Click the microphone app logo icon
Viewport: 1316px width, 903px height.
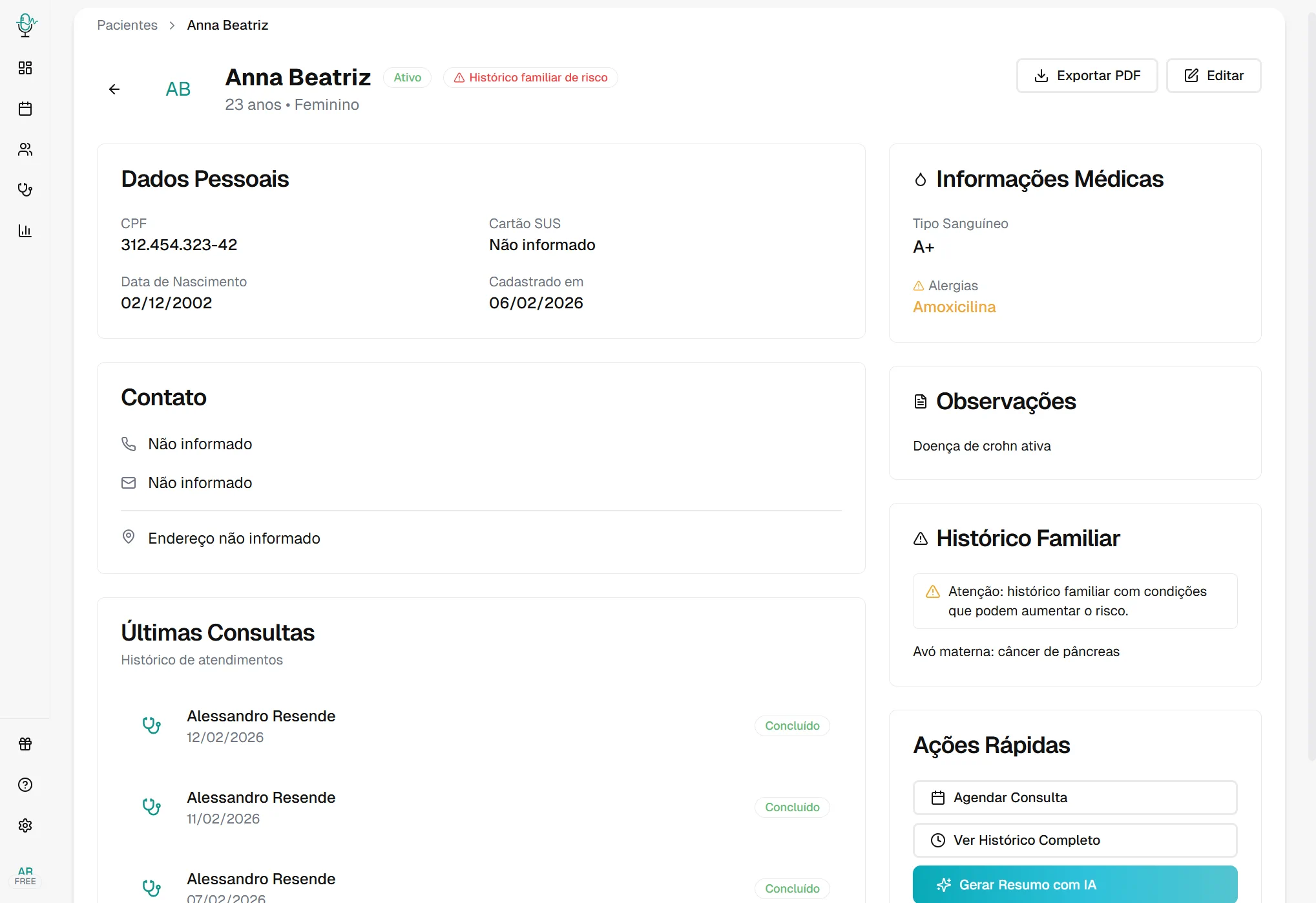[25, 25]
